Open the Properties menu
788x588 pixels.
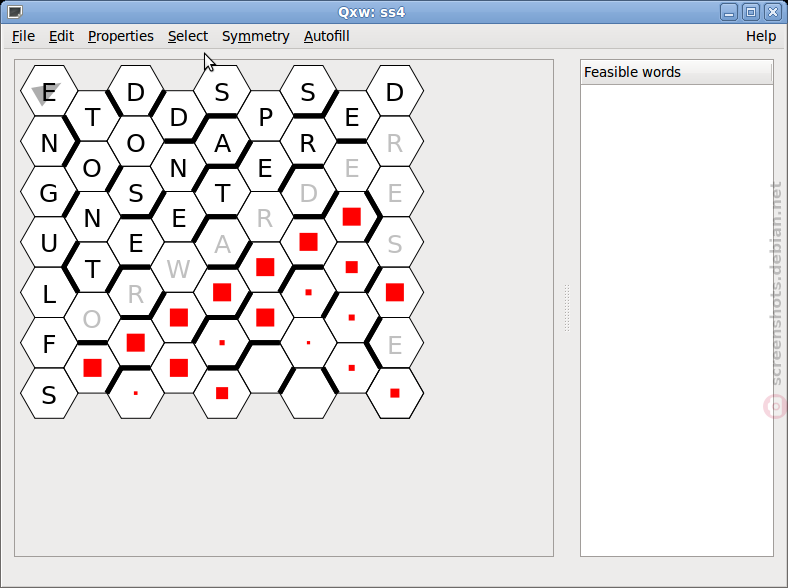coord(121,36)
